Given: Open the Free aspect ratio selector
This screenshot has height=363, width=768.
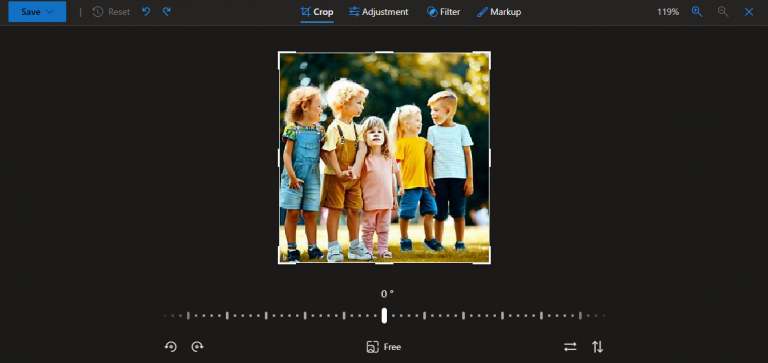Looking at the screenshot, I should click(x=384, y=347).
